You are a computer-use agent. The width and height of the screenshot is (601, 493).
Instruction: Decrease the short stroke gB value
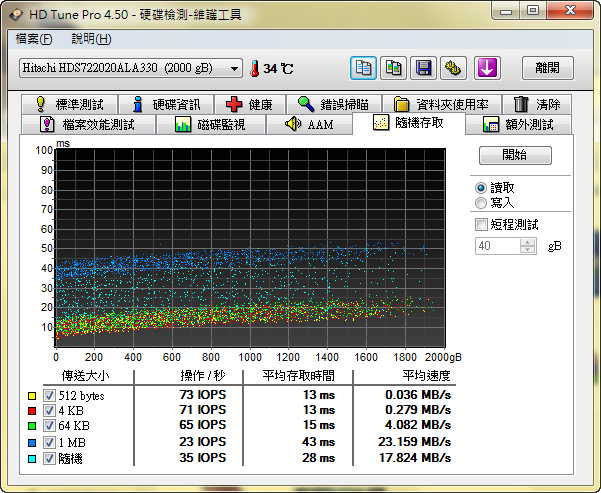pos(528,250)
